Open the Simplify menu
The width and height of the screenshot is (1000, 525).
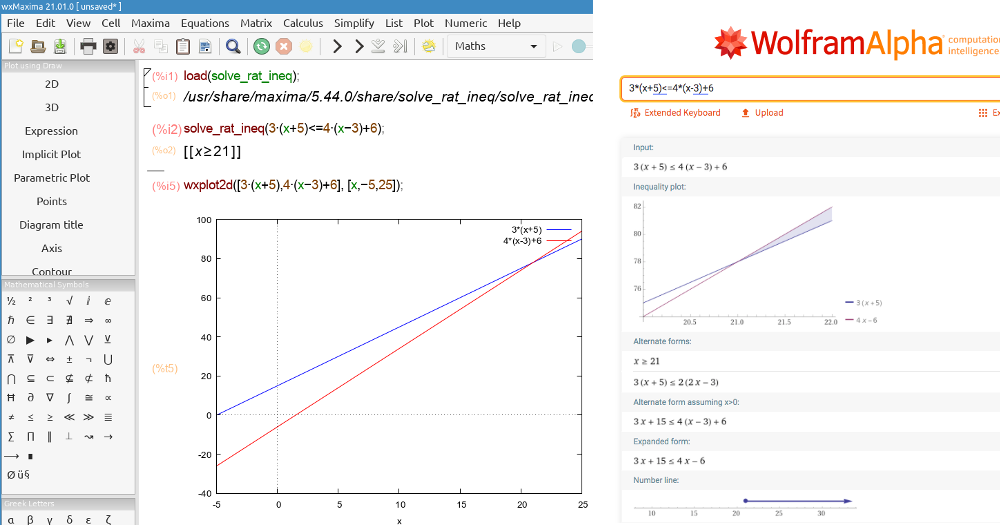pos(354,23)
